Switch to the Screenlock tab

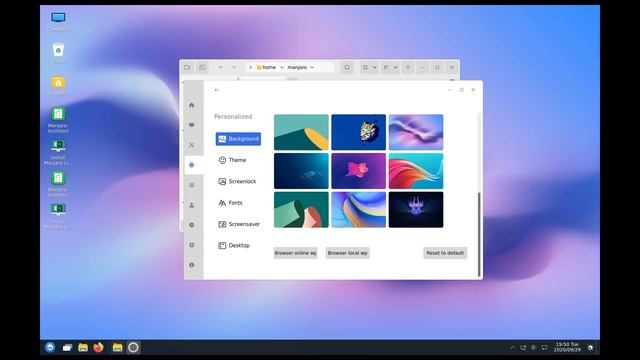point(237,181)
